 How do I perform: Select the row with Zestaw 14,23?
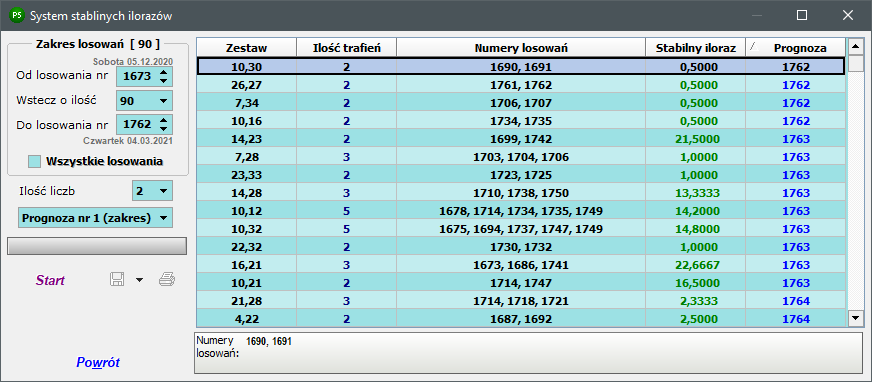click(521, 139)
